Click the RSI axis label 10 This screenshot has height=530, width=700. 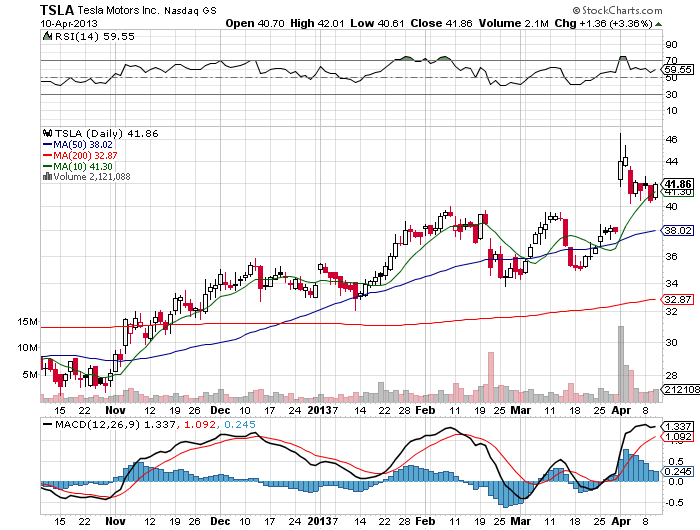(x=671, y=111)
